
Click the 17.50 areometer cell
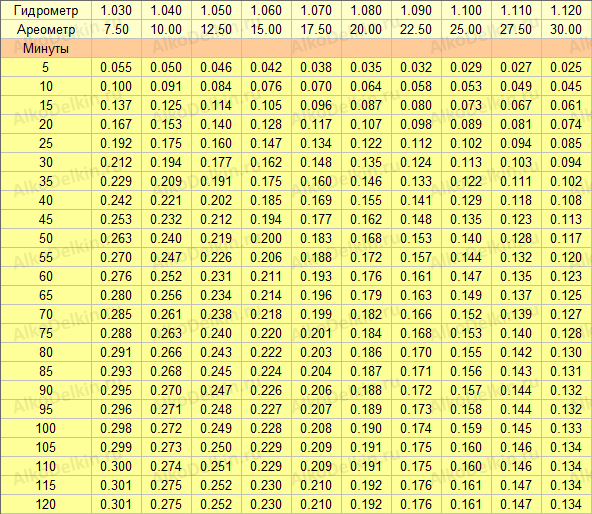pyautogui.click(x=316, y=29)
